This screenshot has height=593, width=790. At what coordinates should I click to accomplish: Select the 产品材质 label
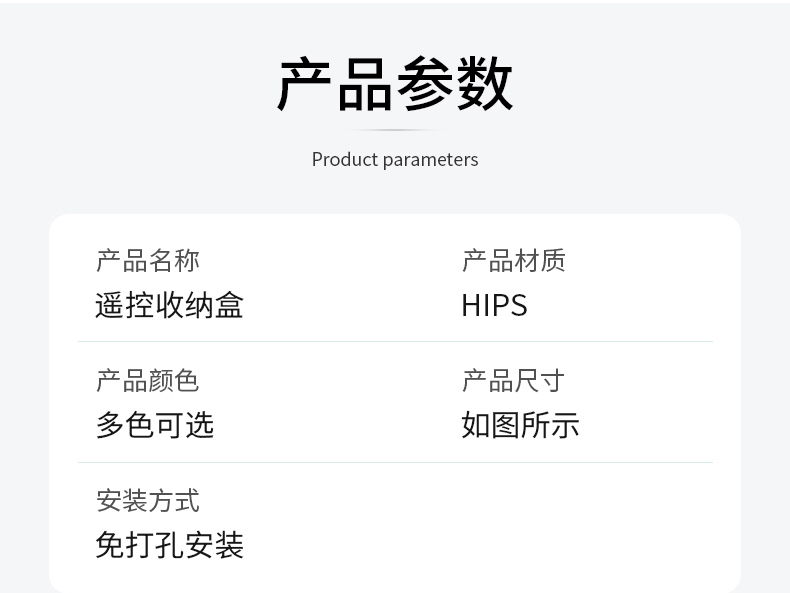pyautogui.click(x=513, y=260)
